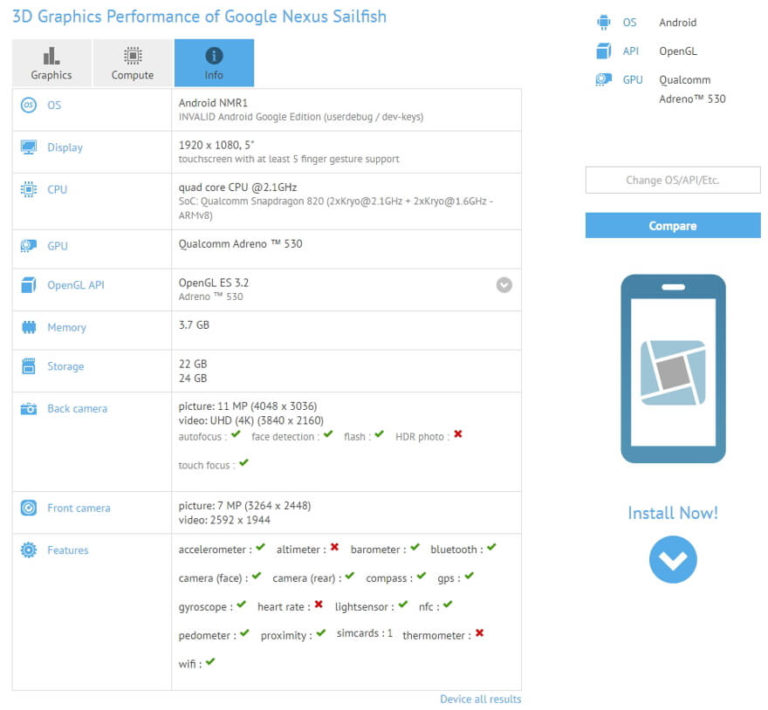Screen dimensions: 768x710
Task: Click the 'simcards : 1' entry
Action: [364, 633]
